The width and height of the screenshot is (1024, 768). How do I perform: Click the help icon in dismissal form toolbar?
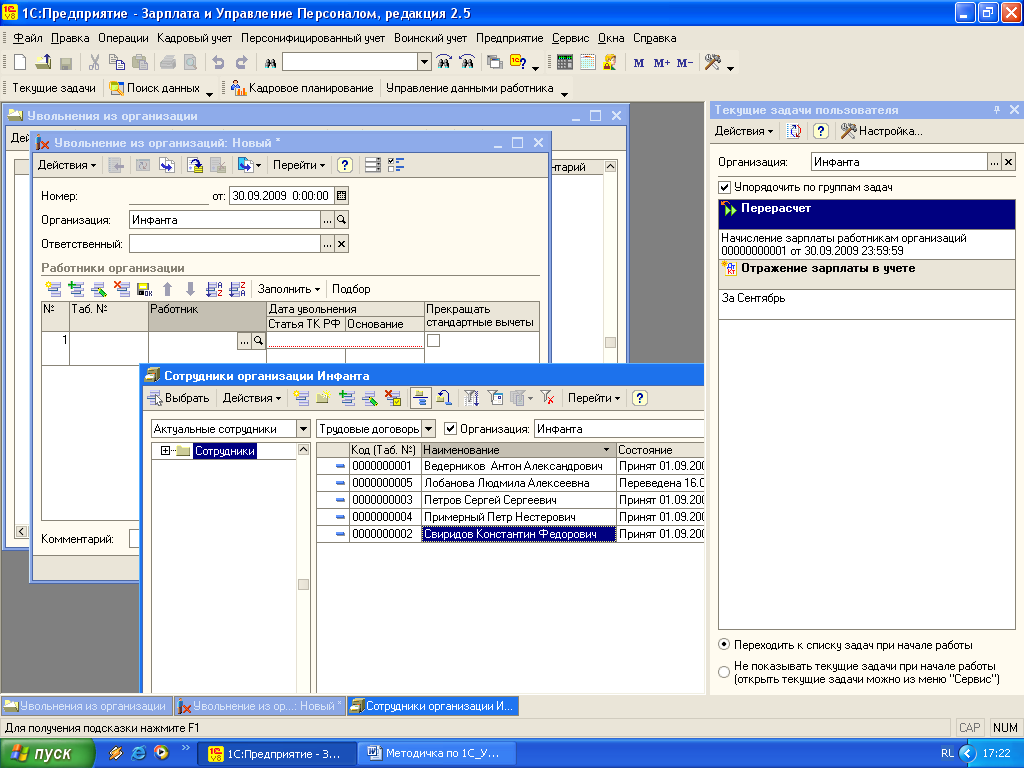(345, 165)
